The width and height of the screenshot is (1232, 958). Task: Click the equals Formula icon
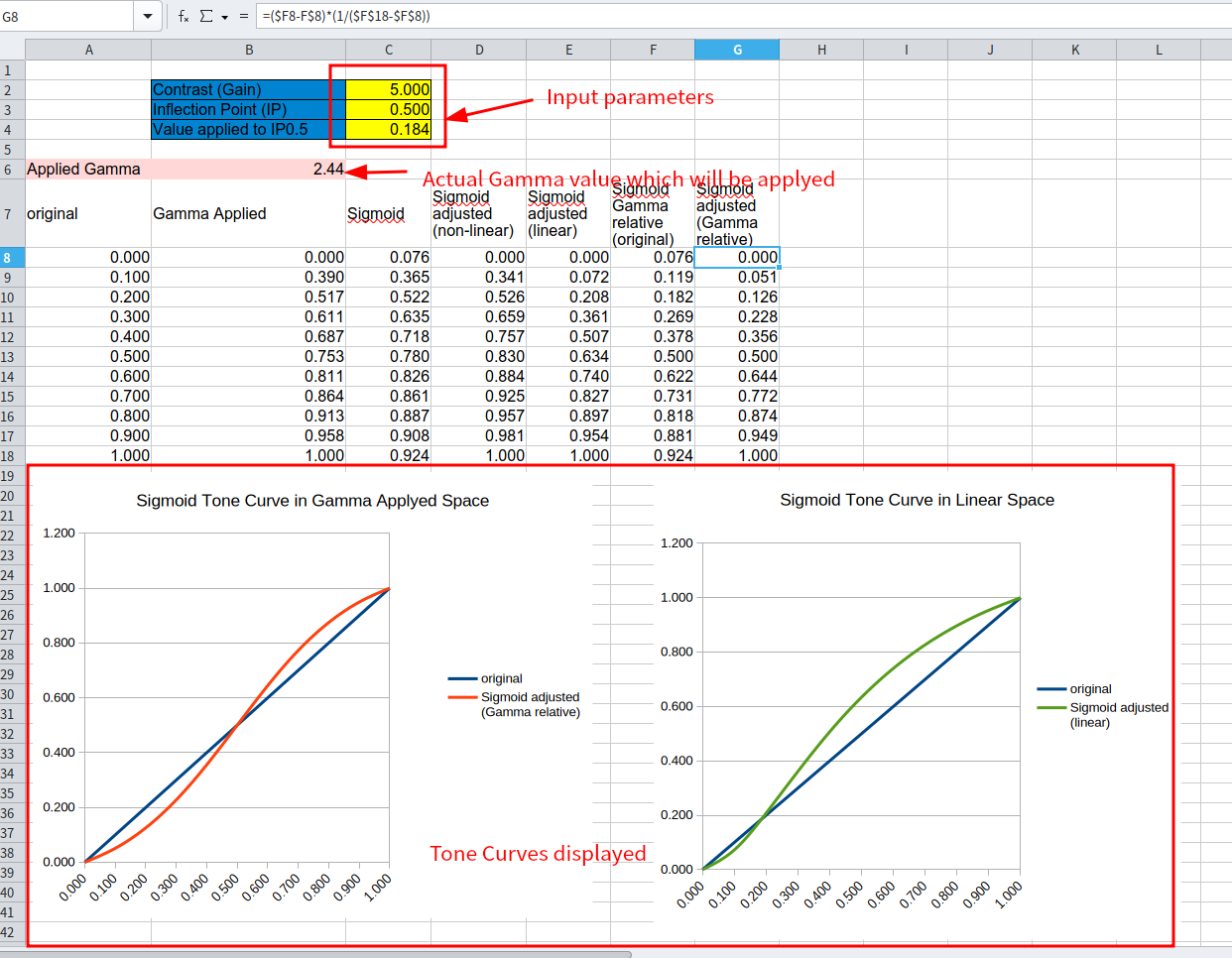244,16
